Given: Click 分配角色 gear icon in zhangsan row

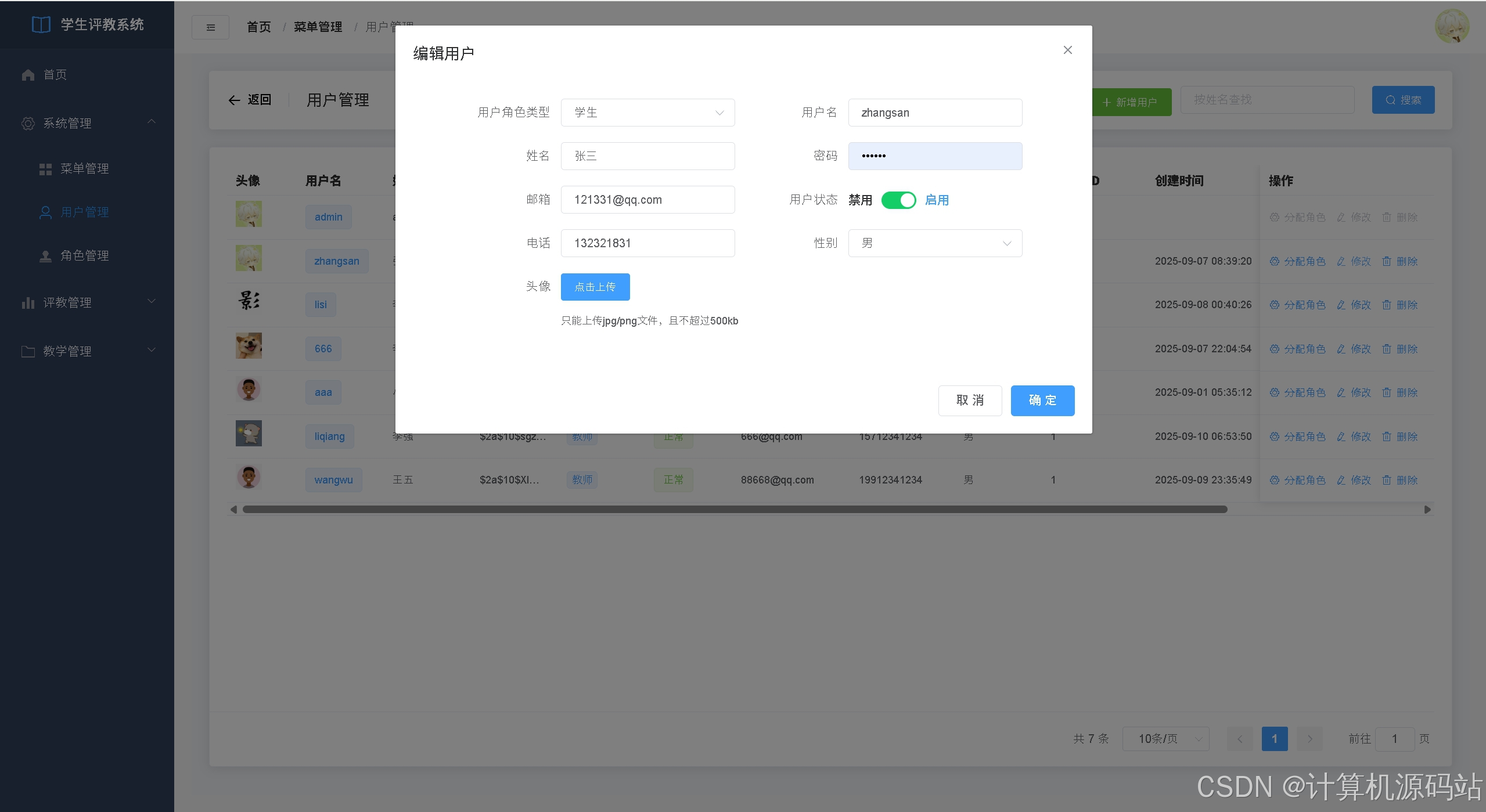Looking at the screenshot, I should coord(1275,261).
